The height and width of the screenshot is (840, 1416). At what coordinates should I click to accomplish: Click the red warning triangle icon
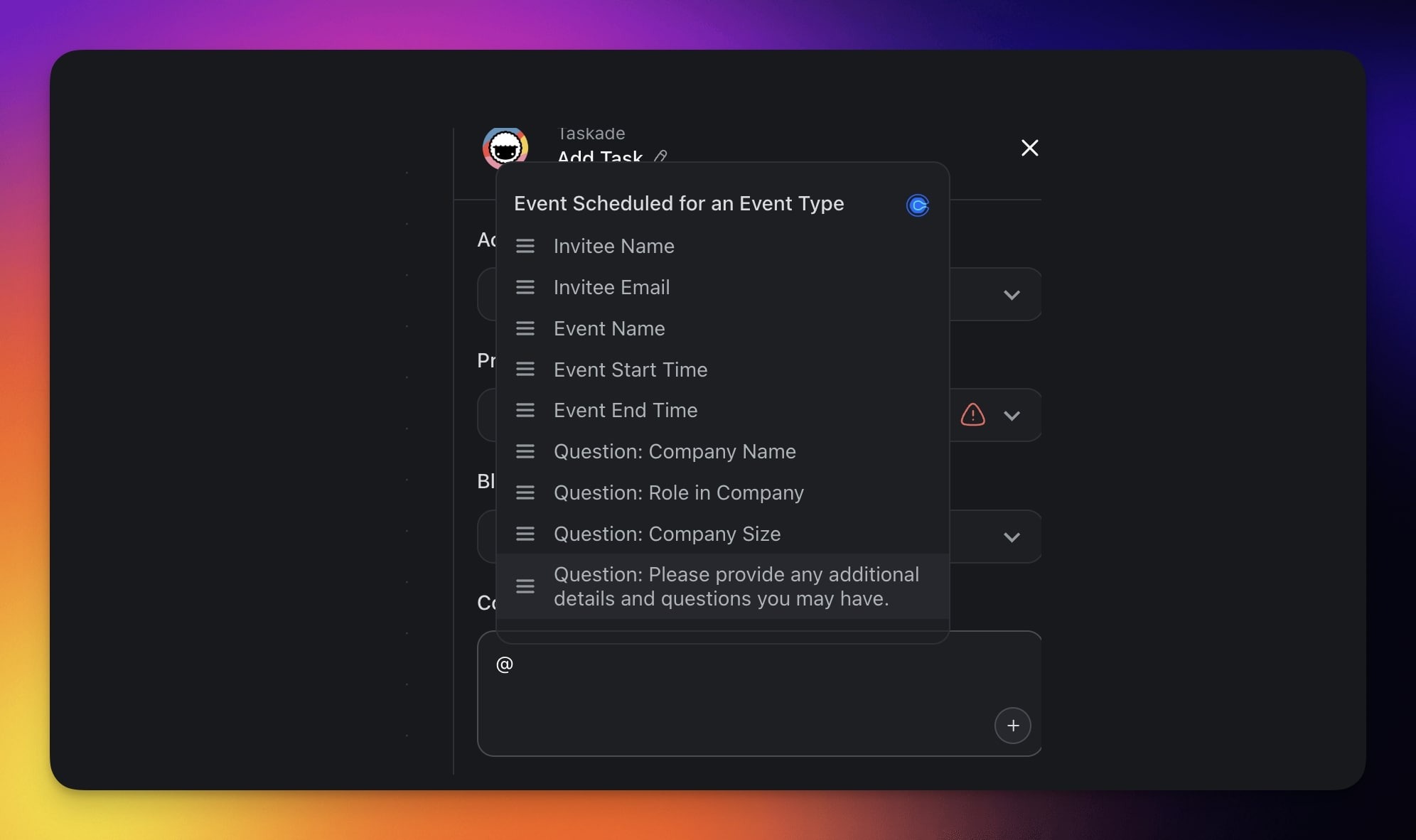(972, 415)
